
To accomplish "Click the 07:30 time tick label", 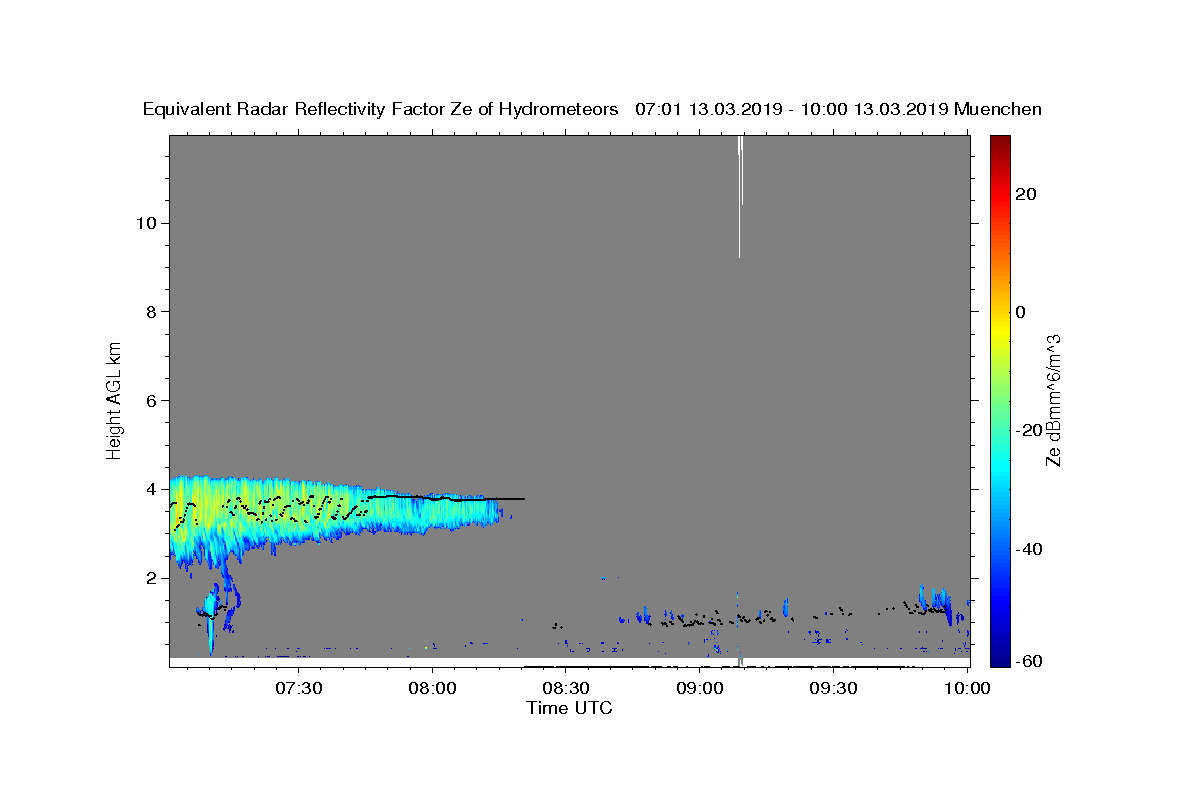I will point(299,688).
